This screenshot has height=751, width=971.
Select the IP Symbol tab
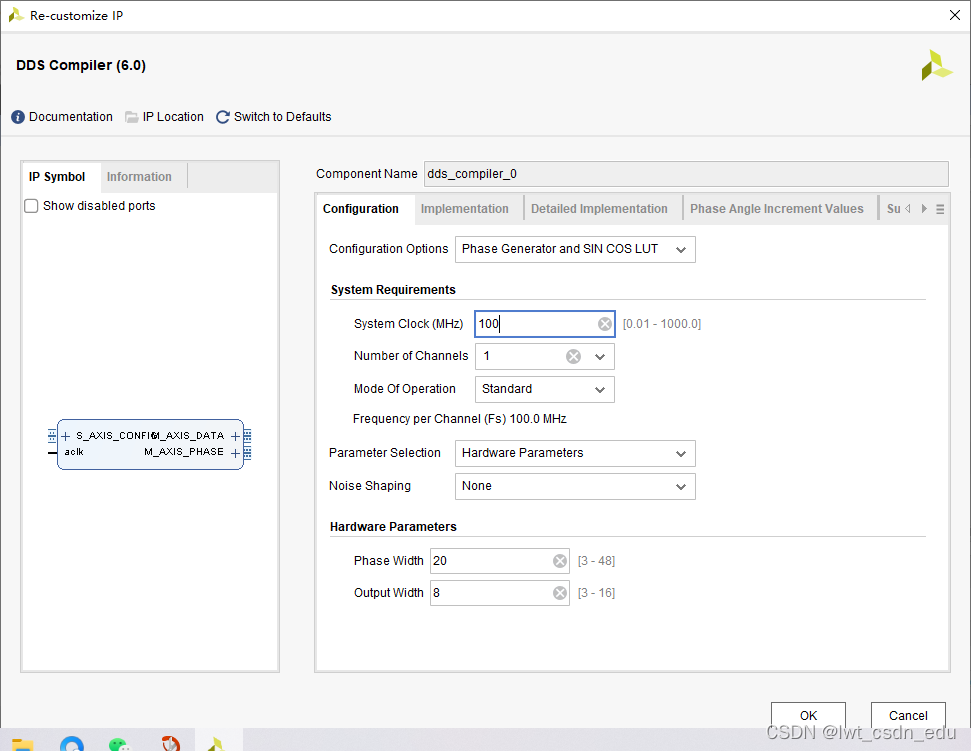click(x=57, y=177)
